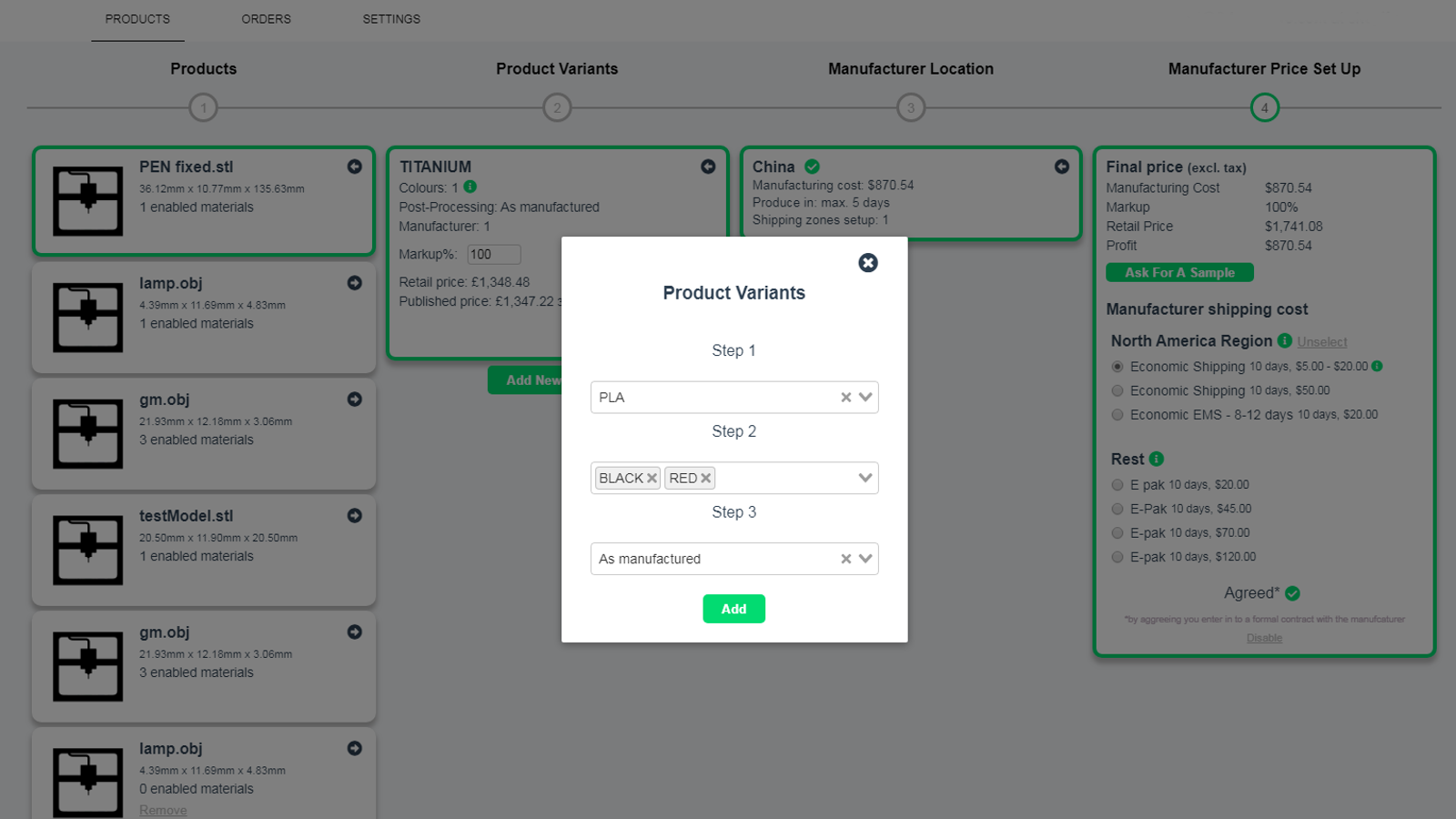Click the Manufacturing cost: $870.54 text
This screenshot has height=819, width=1456.
point(833,185)
